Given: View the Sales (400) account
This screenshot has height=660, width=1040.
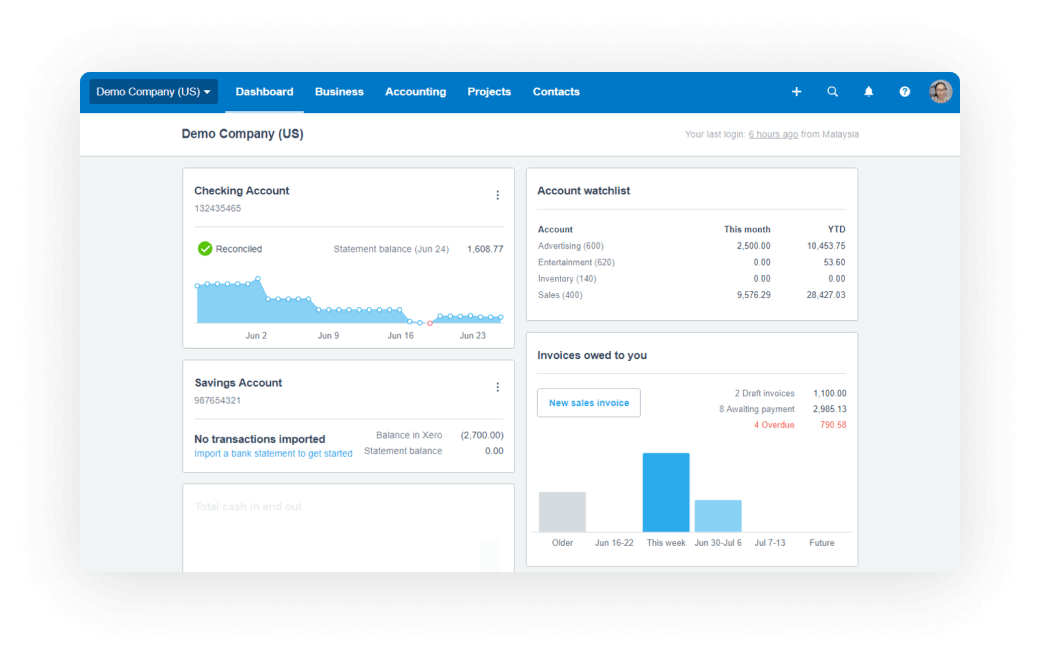Looking at the screenshot, I should (558, 295).
